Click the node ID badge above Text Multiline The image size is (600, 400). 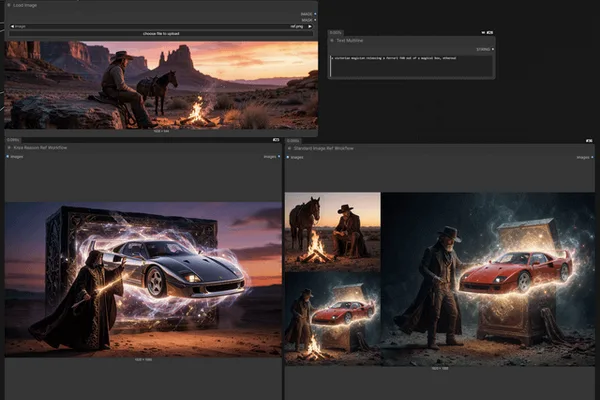[489, 33]
